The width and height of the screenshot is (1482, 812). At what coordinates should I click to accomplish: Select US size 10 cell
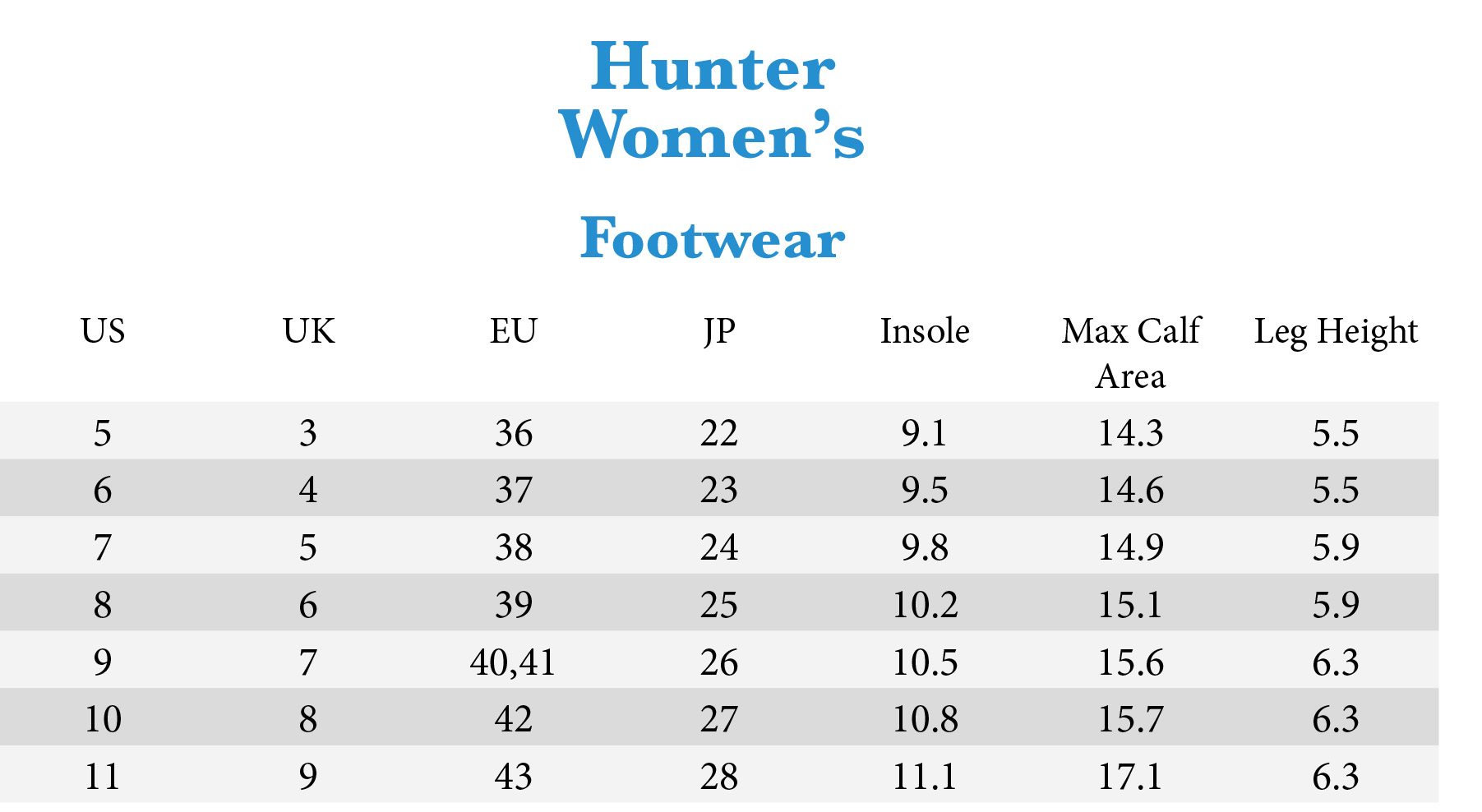(x=103, y=719)
